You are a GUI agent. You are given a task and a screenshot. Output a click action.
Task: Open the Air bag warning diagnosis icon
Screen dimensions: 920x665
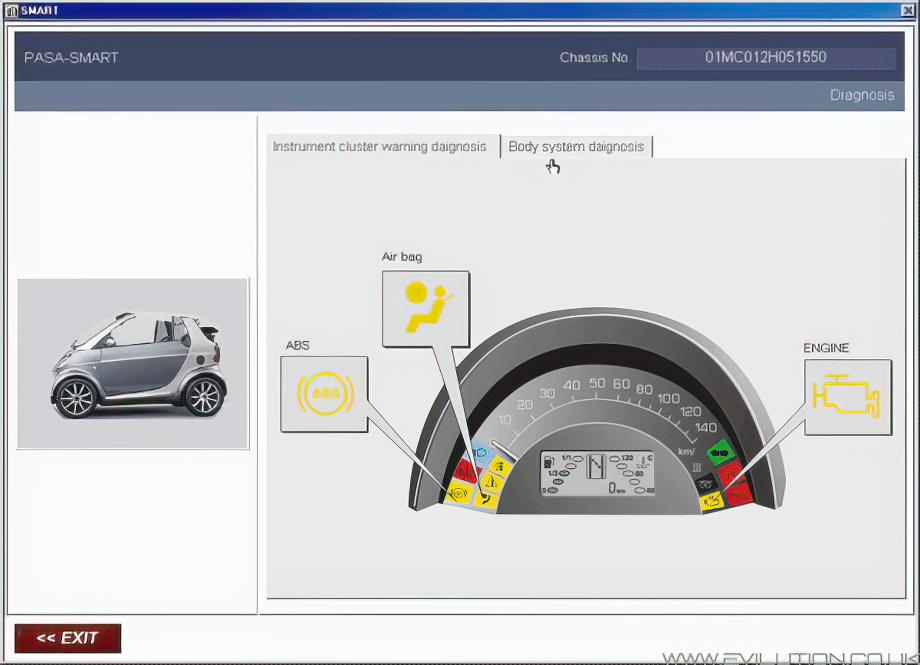[425, 309]
